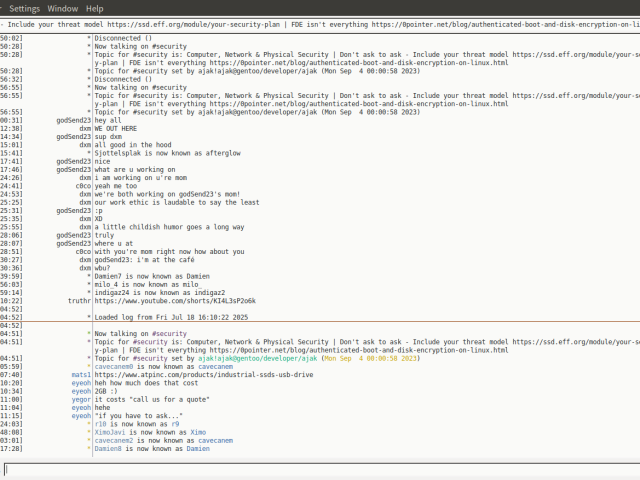Click message 'all good in the hood'

point(133,145)
